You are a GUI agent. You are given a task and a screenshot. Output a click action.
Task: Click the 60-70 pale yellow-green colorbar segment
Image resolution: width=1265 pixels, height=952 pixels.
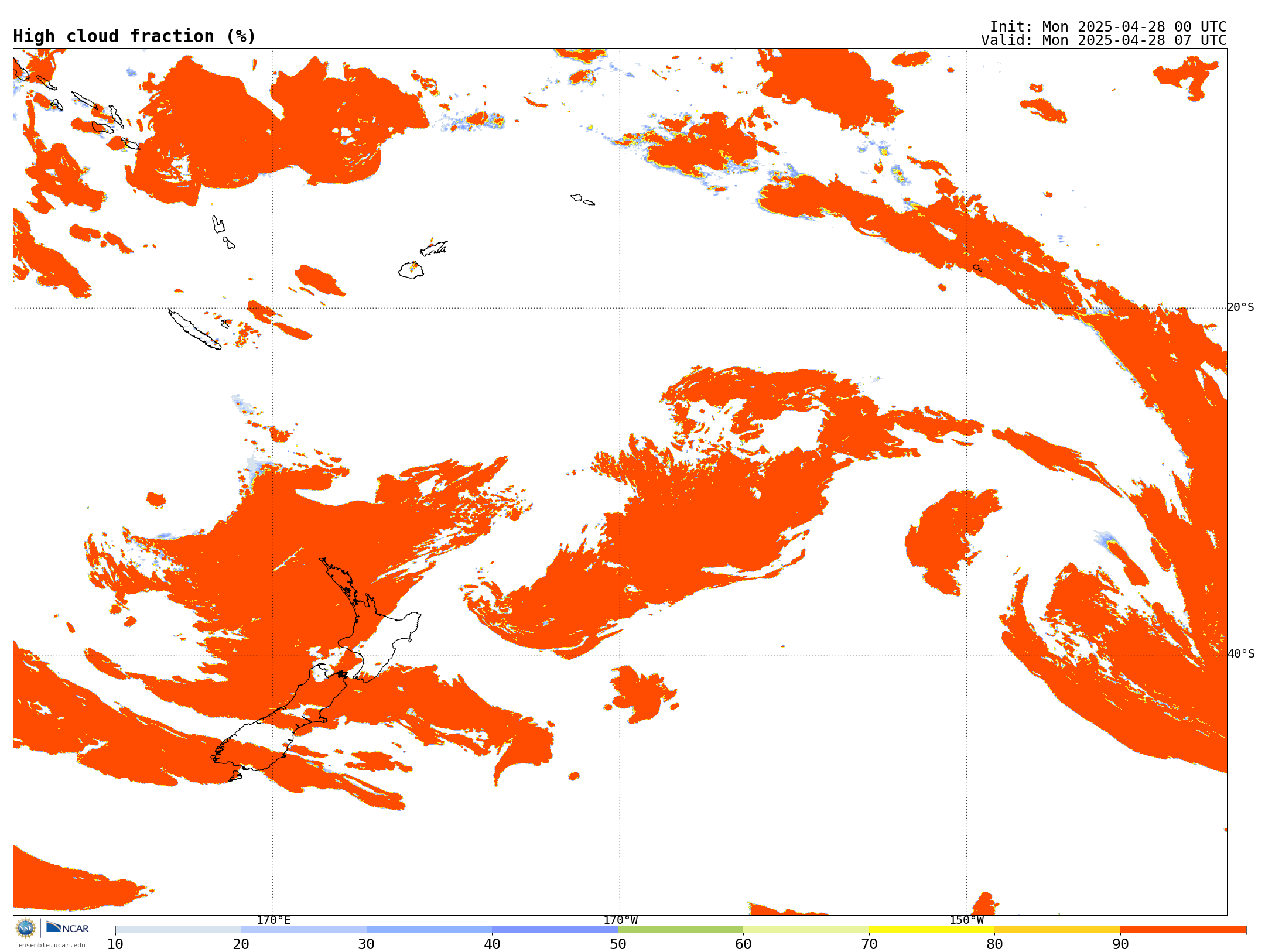[x=806, y=930]
